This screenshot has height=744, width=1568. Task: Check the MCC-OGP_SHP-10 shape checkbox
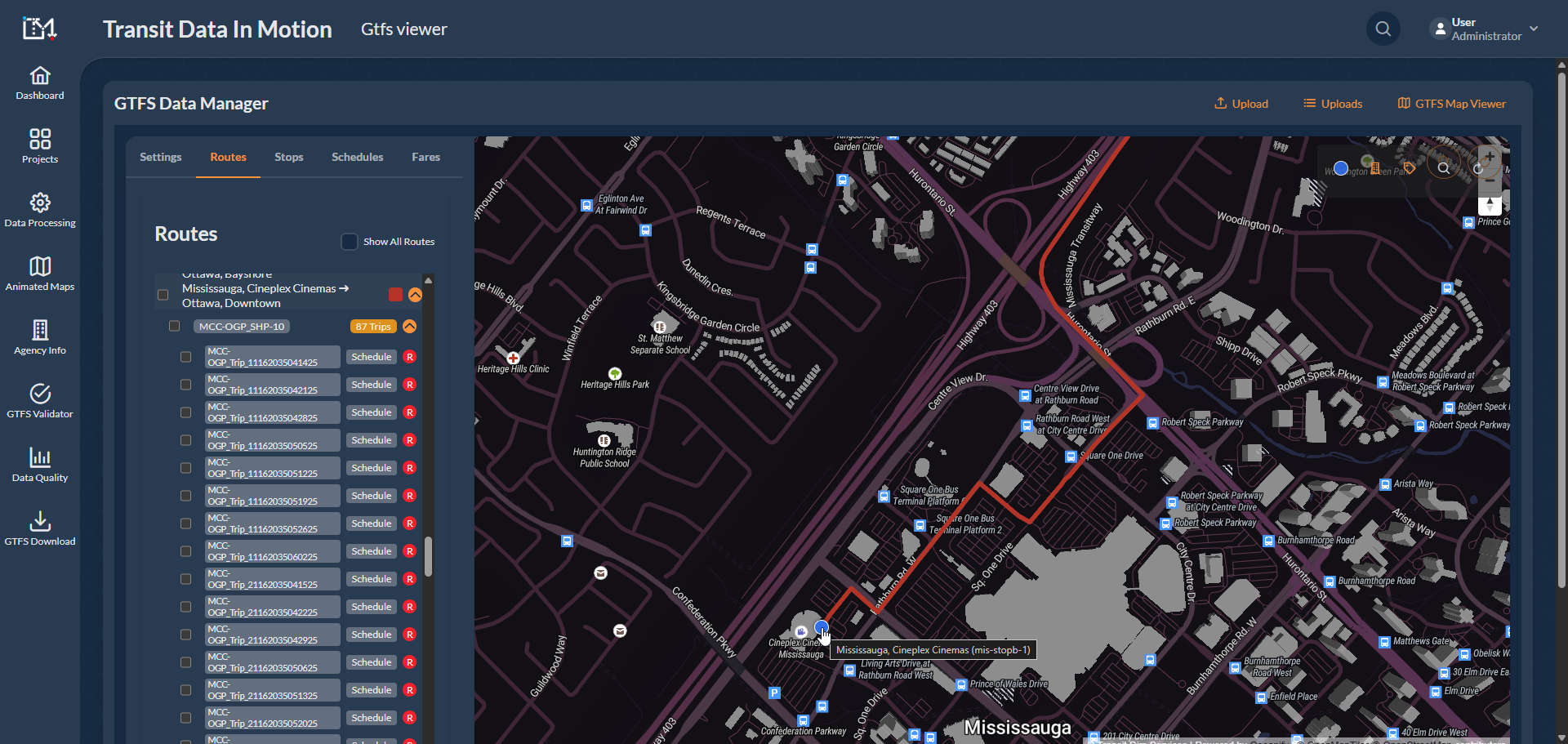[174, 327]
